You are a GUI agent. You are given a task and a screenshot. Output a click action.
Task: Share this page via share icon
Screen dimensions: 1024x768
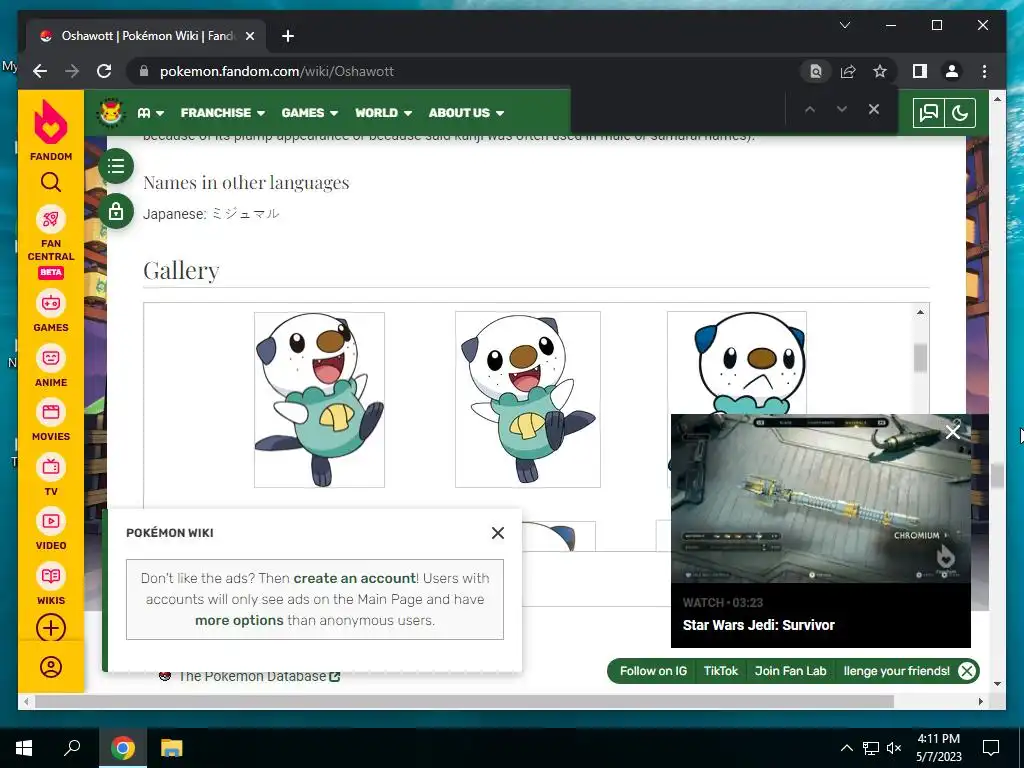[x=848, y=71]
